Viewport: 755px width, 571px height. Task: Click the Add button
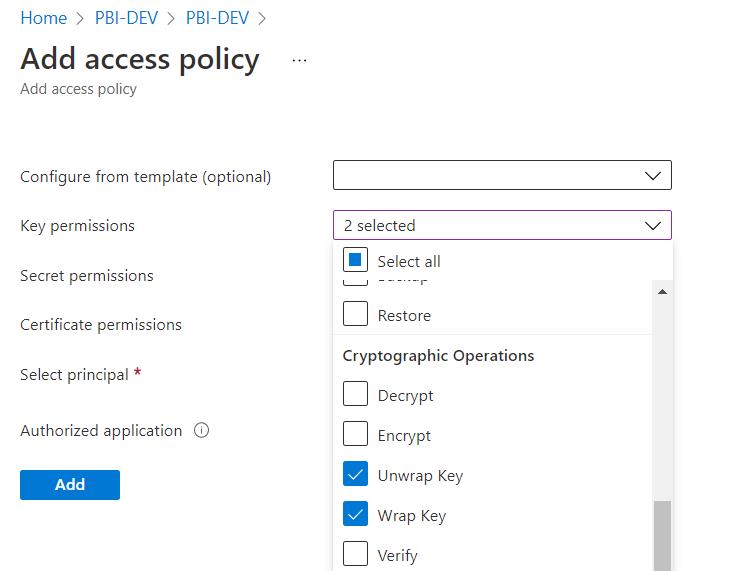[70, 485]
